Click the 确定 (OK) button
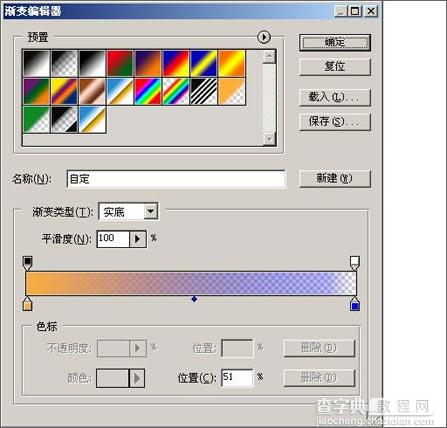 335,42
